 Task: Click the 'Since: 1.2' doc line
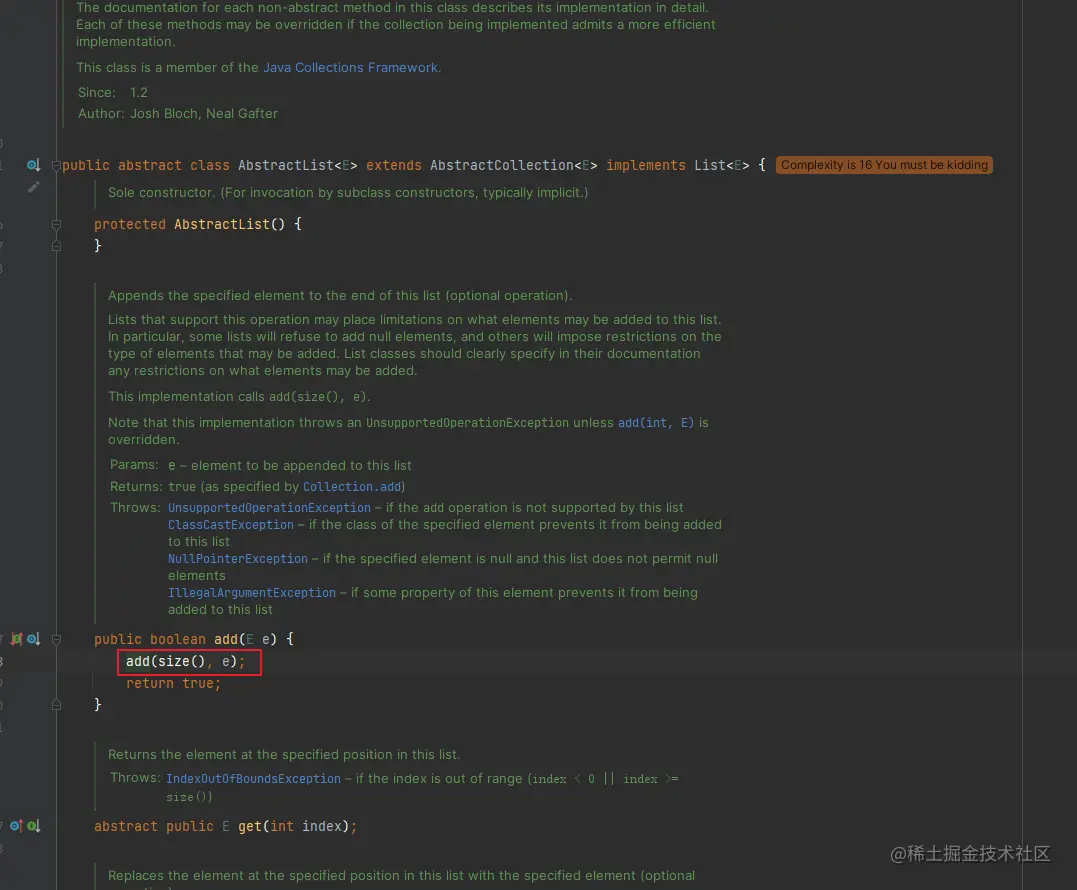113,92
